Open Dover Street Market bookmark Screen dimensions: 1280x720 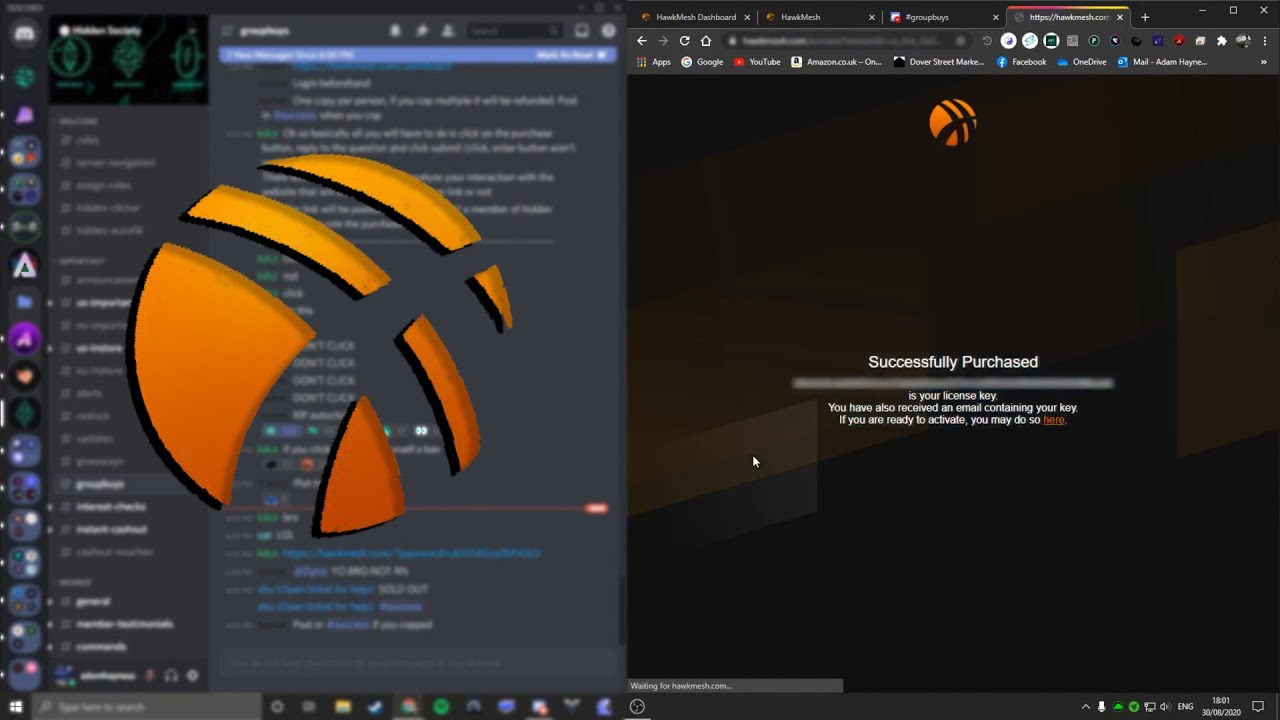(939, 62)
